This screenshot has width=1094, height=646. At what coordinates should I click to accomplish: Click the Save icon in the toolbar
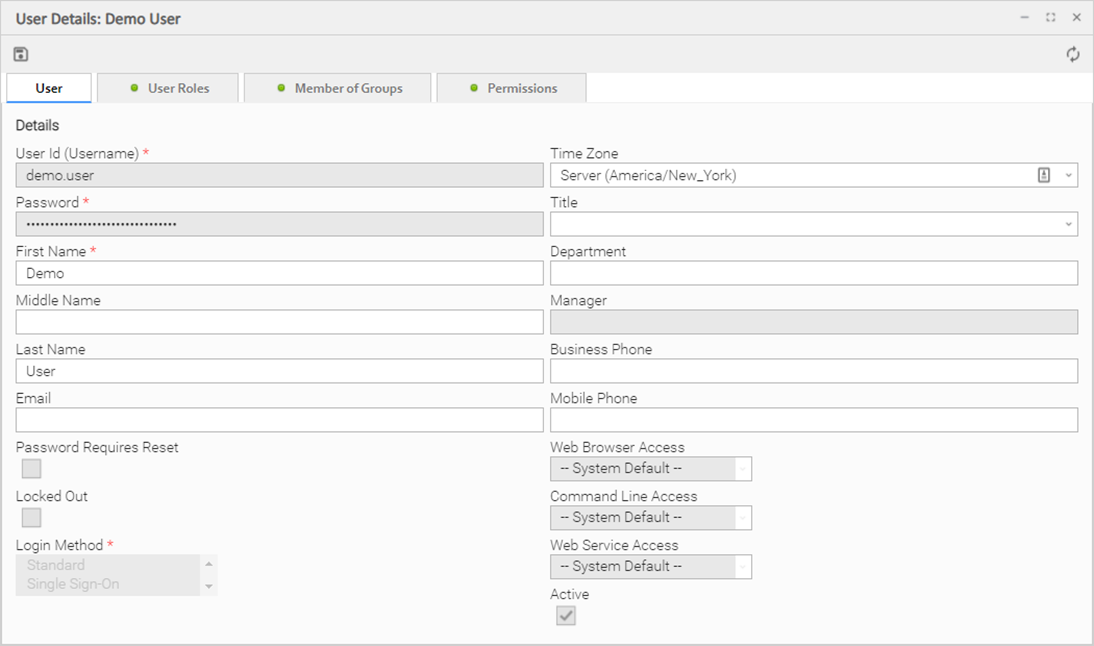[x=21, y=54]
